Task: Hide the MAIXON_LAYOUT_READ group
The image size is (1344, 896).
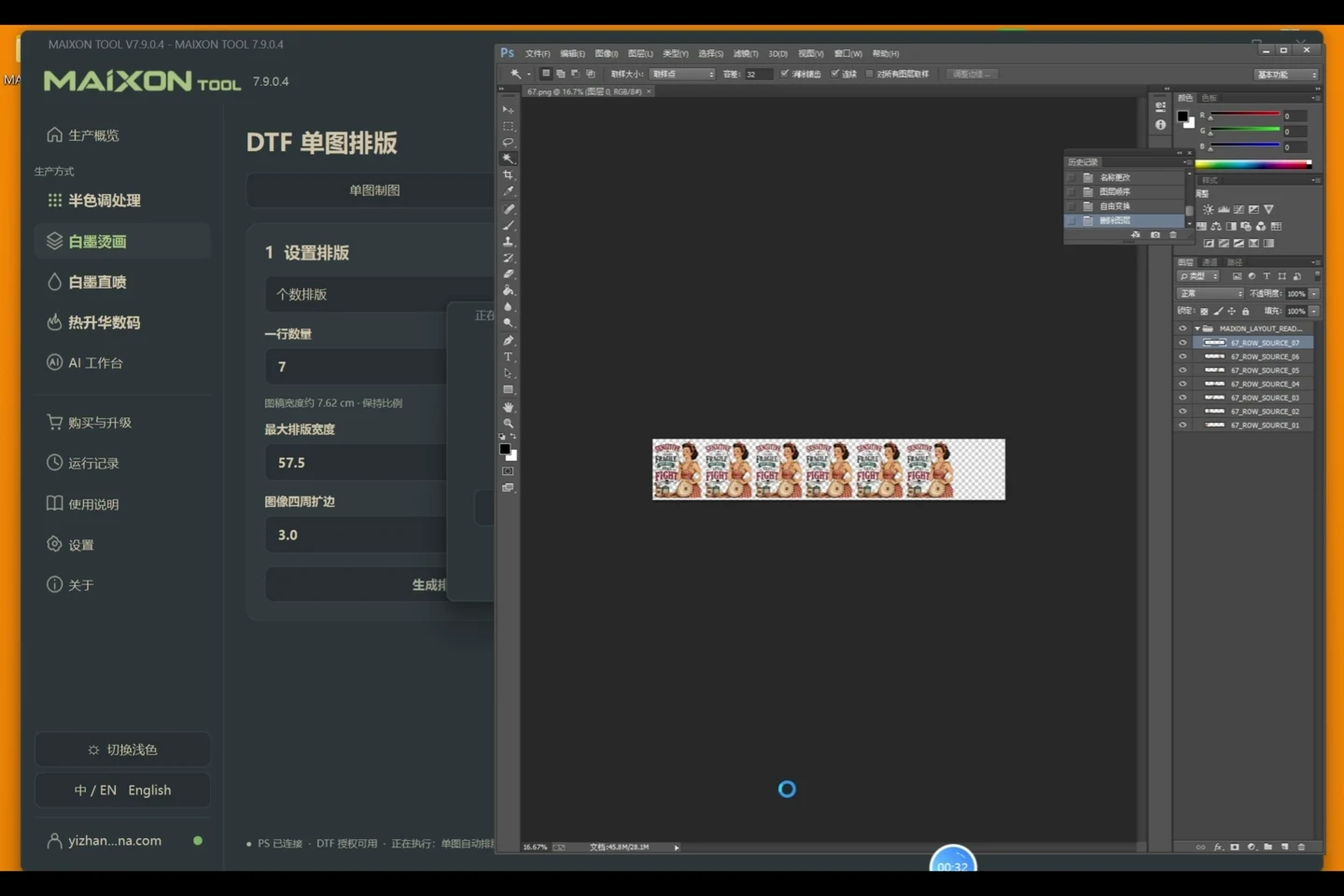Action: coord(1183,329)
